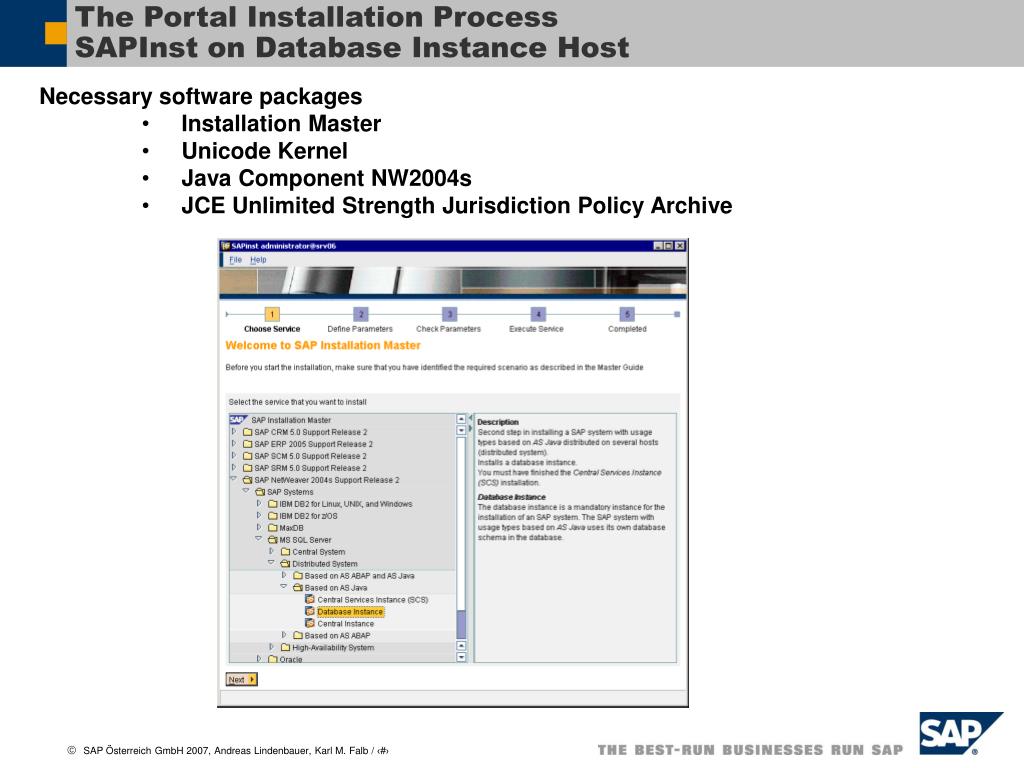
Task: Click the MaxDB folder icon
Action: pos(273,528)
